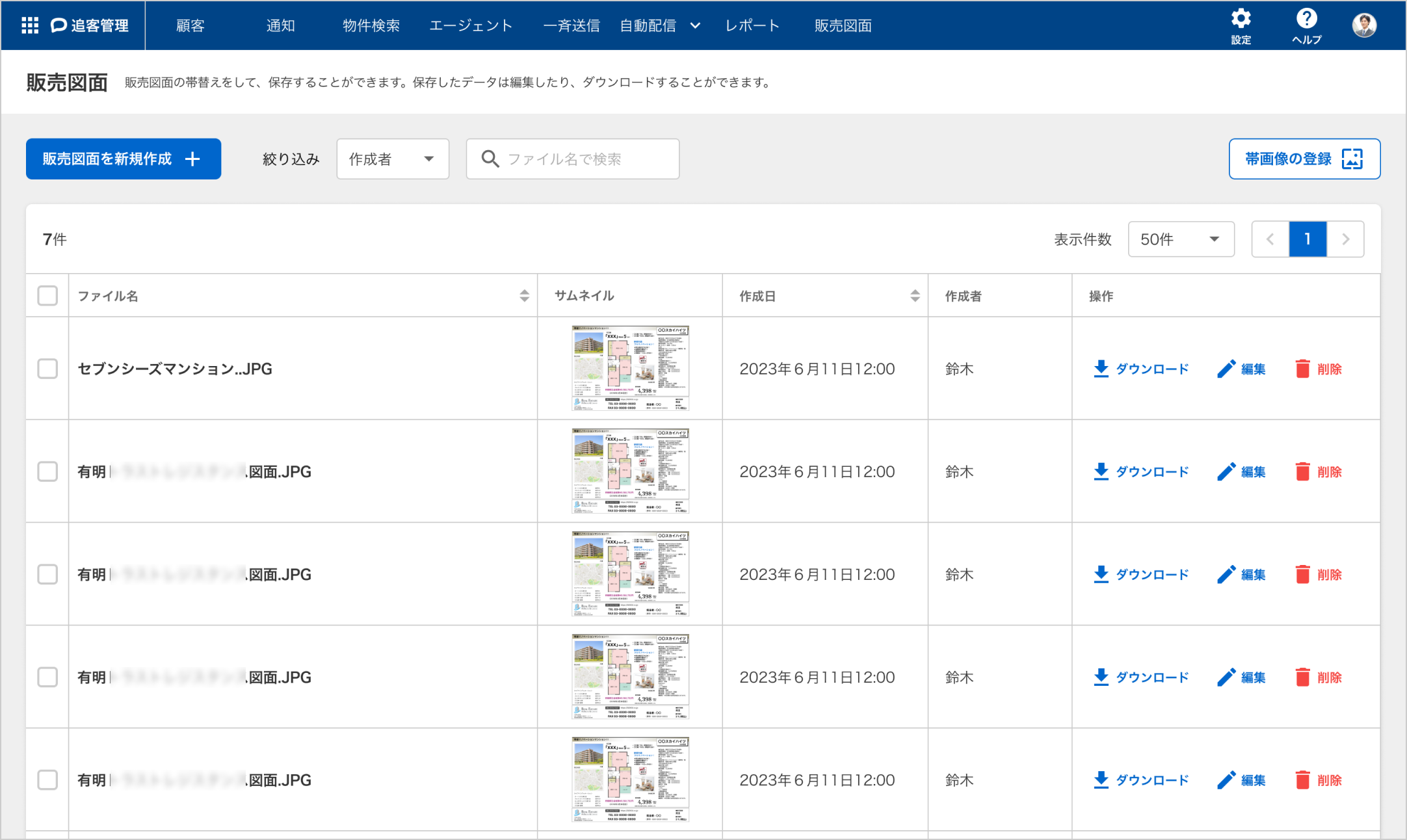
Task: Sort by ファイル名 using the sort arrows
Action: click(524, 296)
